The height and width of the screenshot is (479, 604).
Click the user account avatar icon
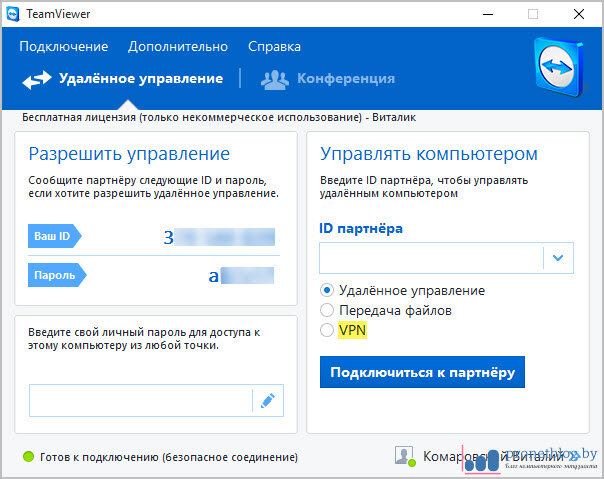(x=404, y=456)
